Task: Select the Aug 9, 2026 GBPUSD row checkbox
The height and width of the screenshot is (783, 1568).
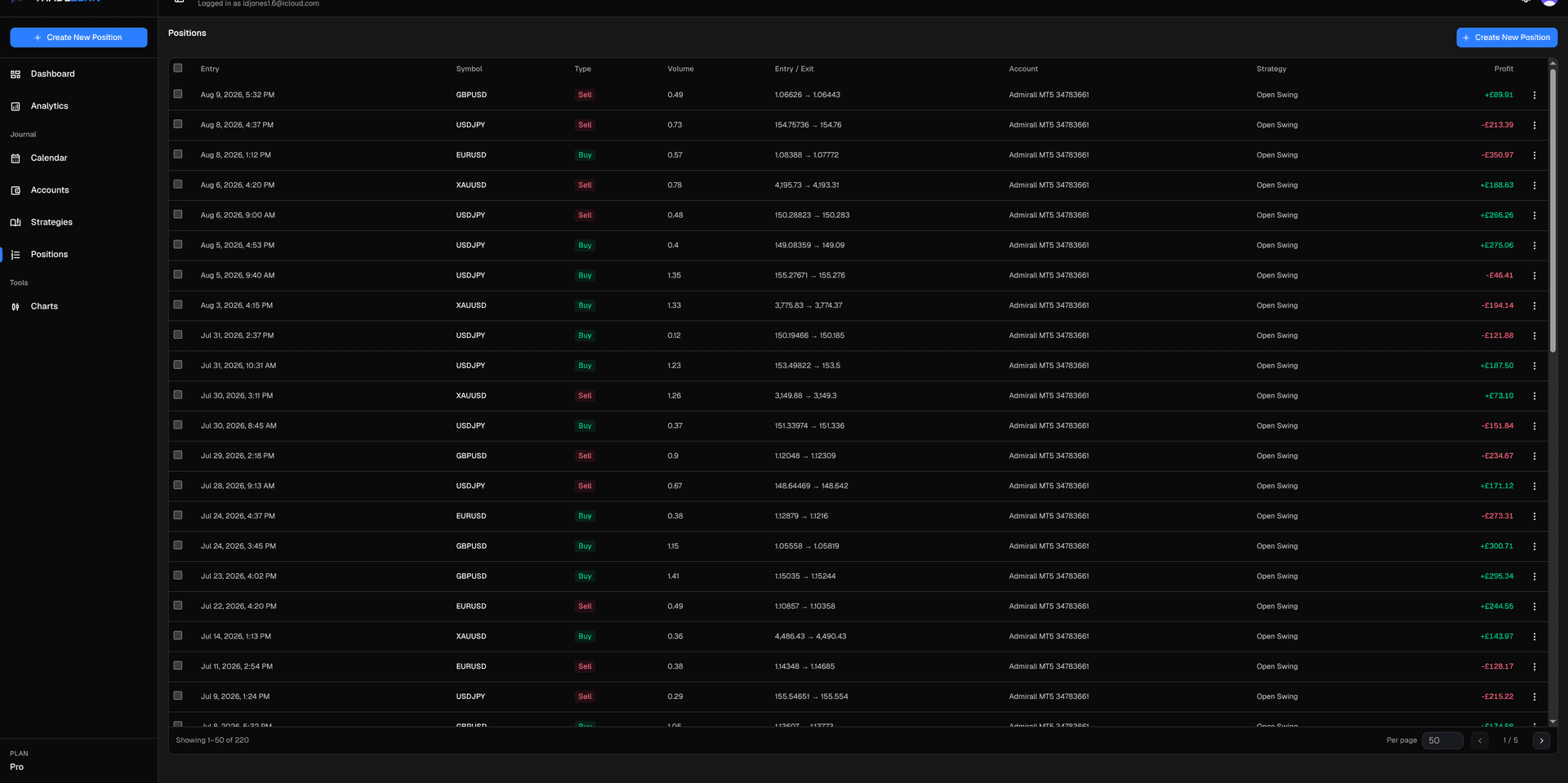Action: tap(178, 94)
